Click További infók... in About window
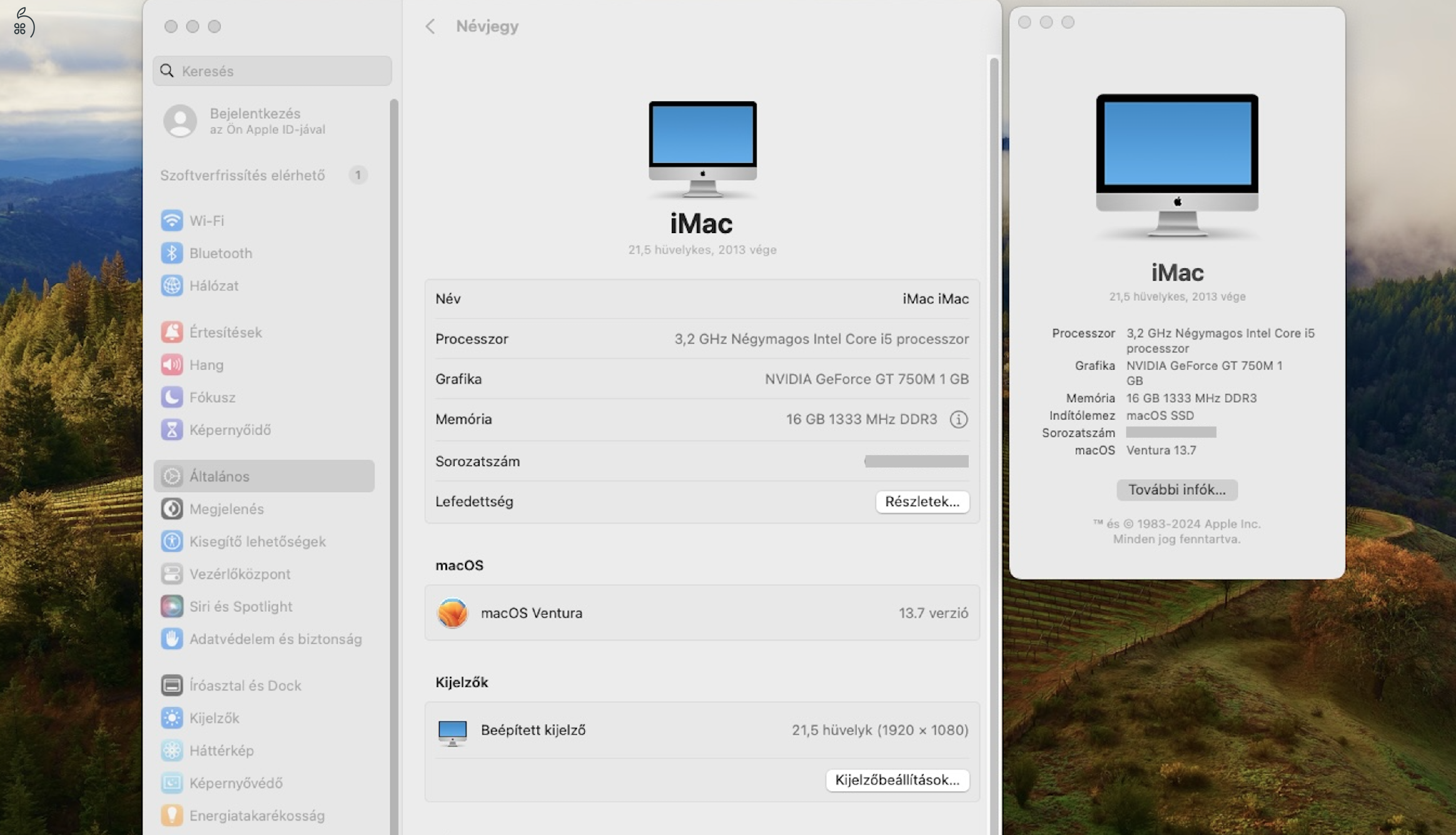Image resolution: width=1456 pixels, height=835 pixels. (1177, 490)
